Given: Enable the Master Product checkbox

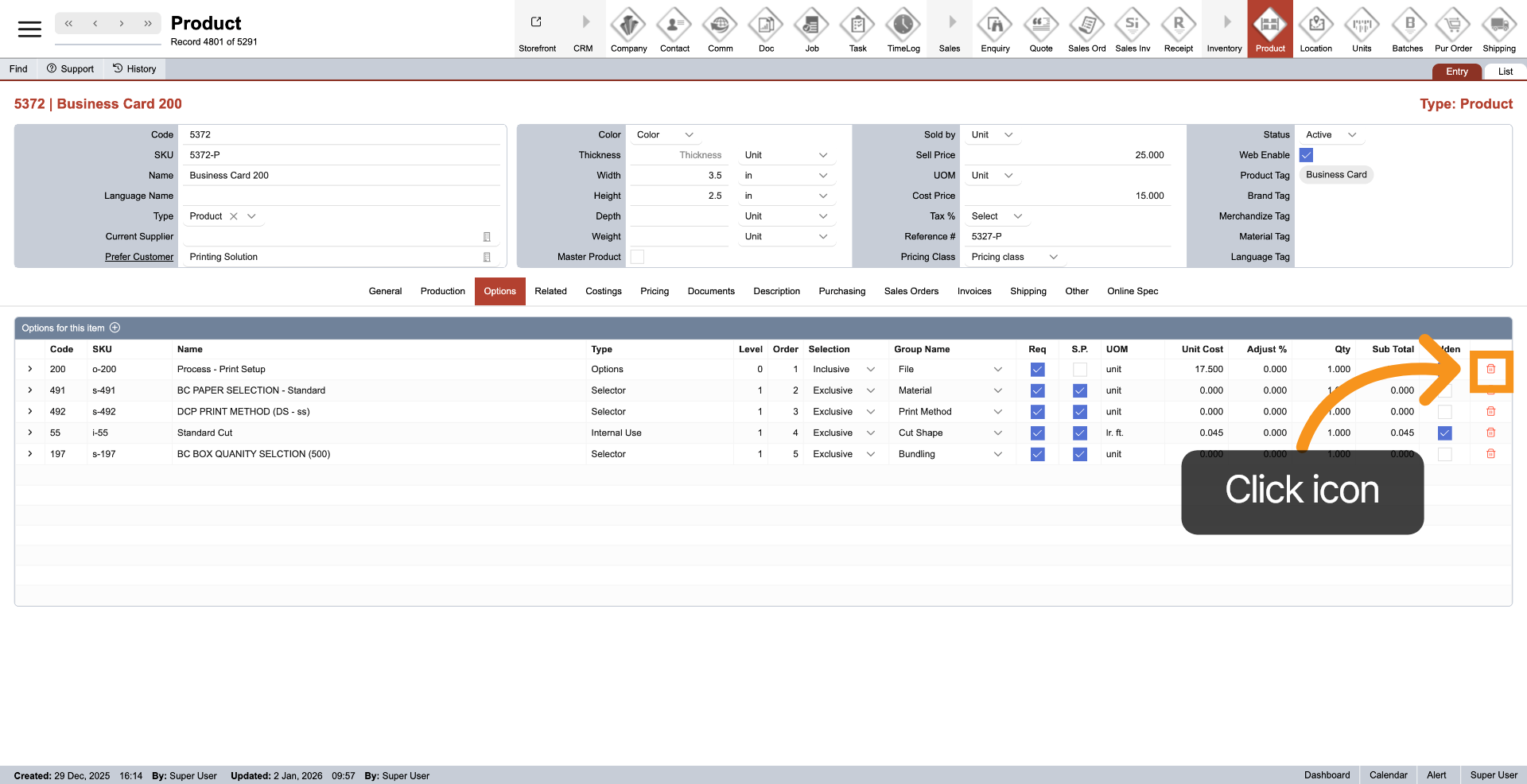Looking at the screenshot, I should tap(637, 257).
